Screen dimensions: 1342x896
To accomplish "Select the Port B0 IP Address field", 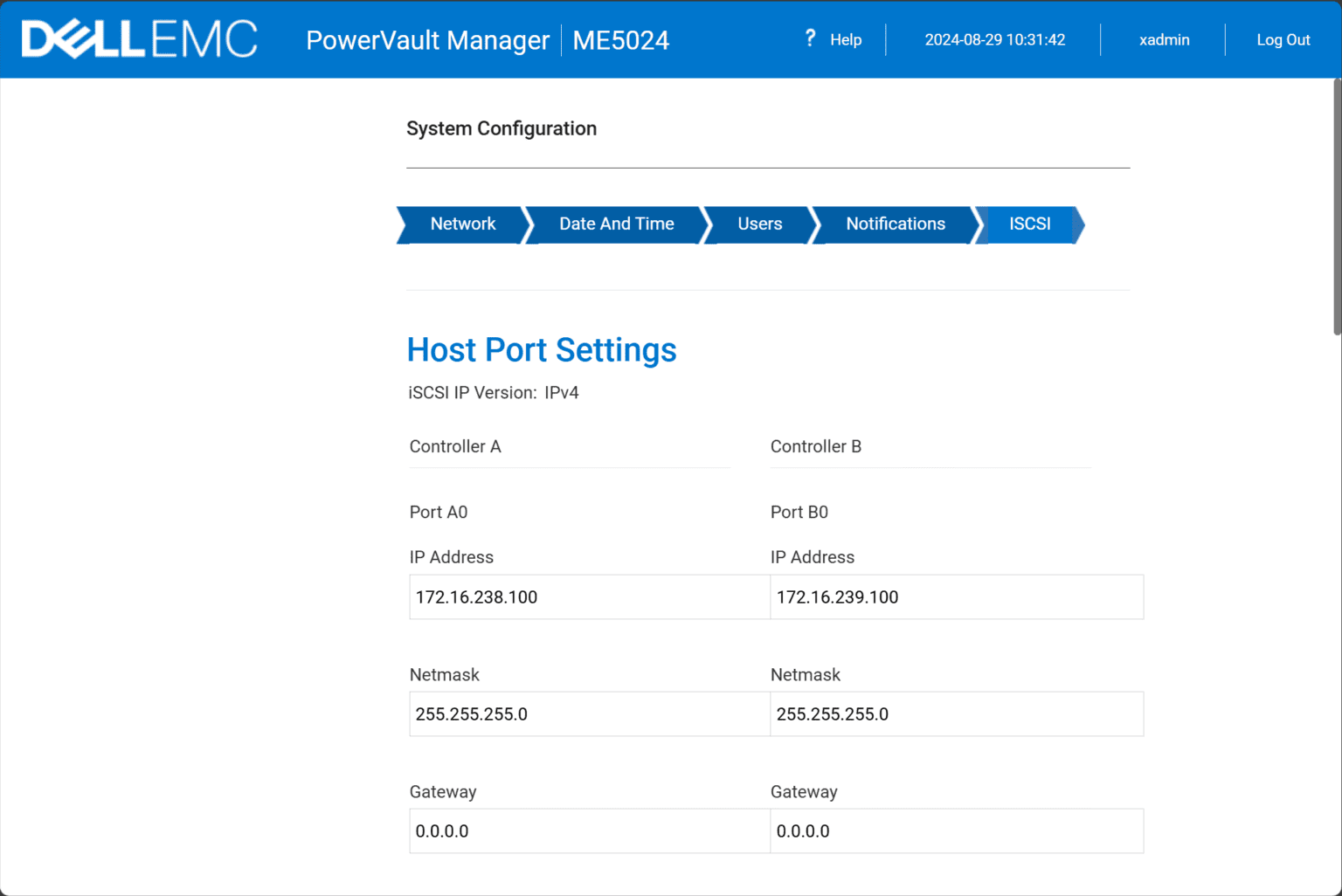I will [956, 596].
